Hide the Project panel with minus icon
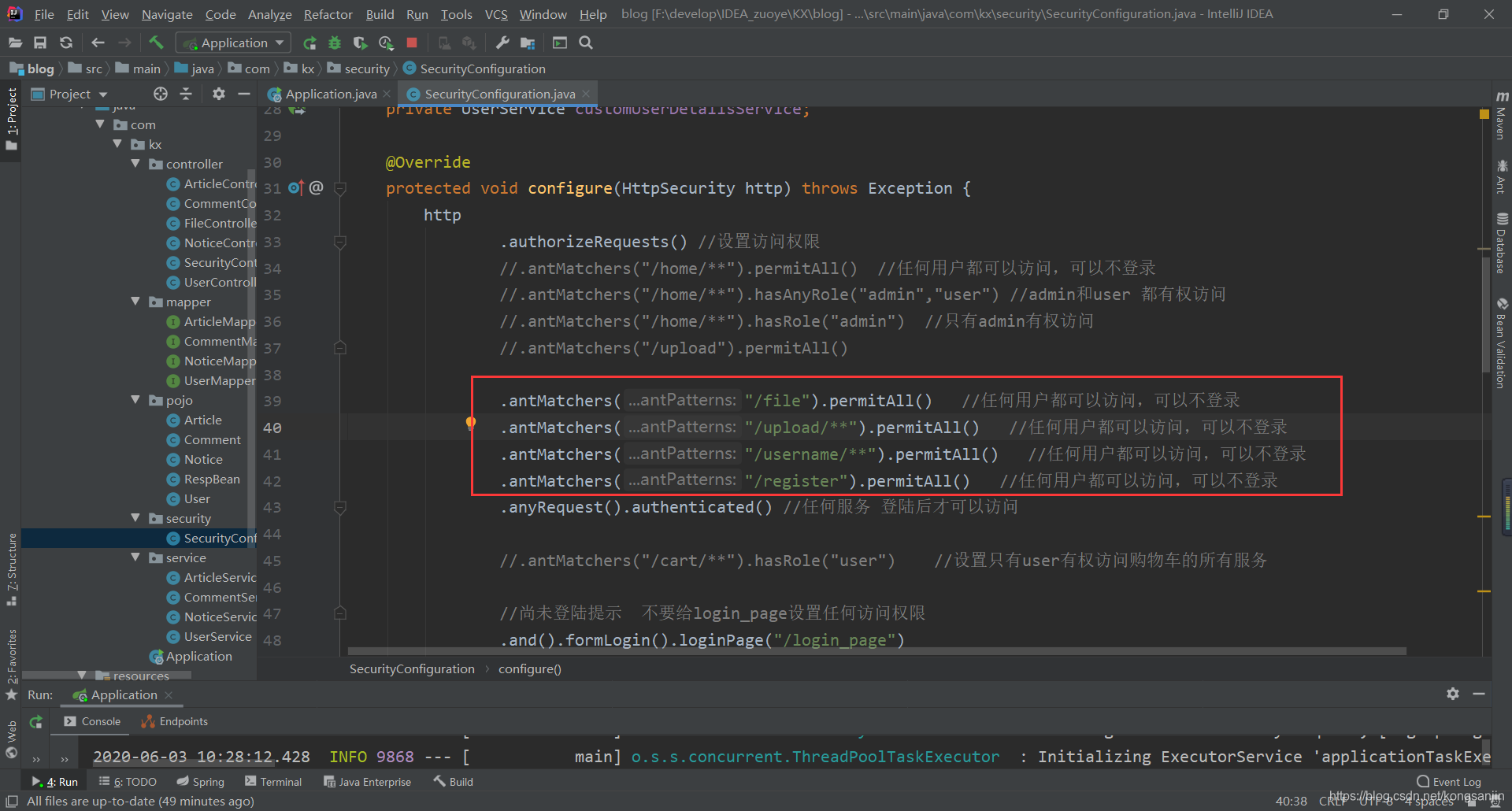Viewport: 1512px width, 811px height. pos(244,94)
